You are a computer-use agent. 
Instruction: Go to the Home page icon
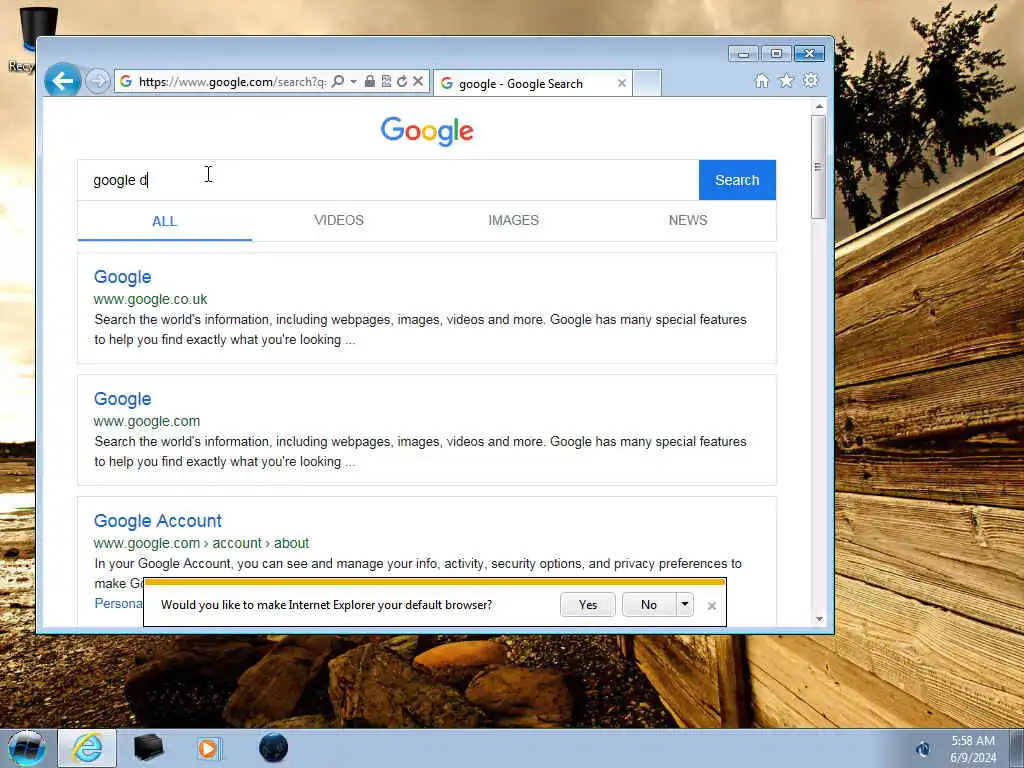pos(761,81)
